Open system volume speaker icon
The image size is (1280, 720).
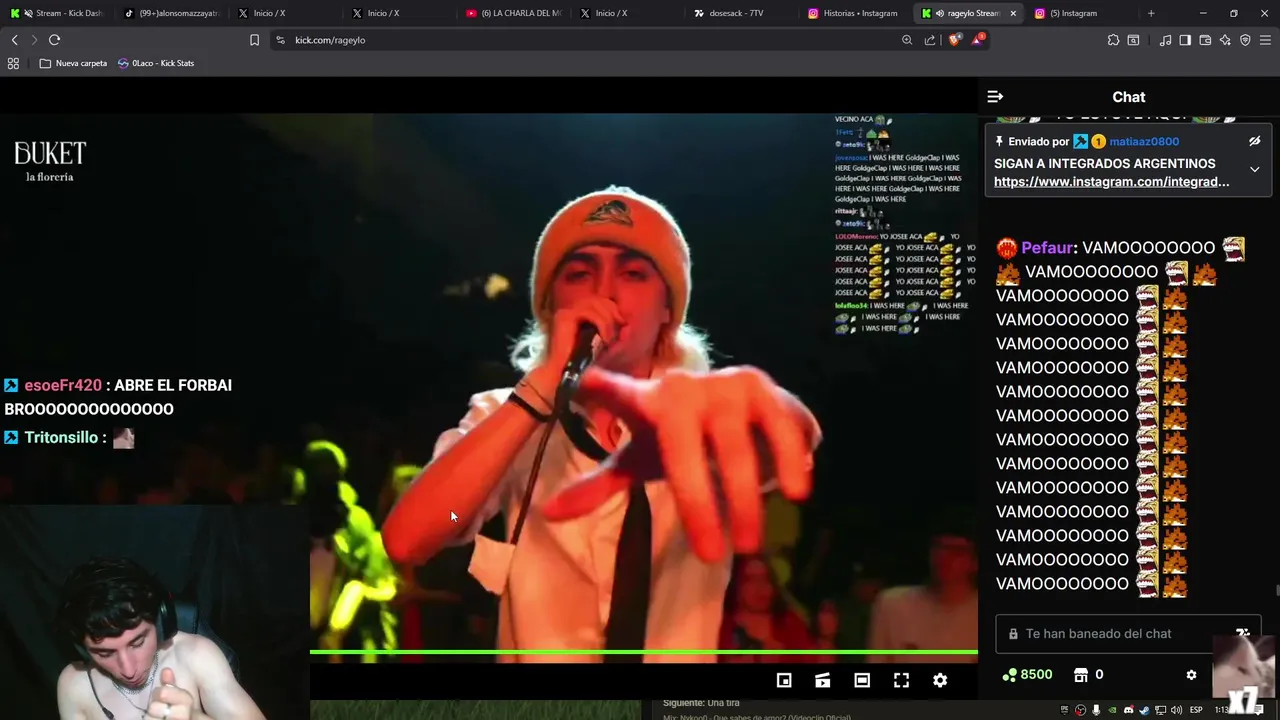(x=1176, y=710)
